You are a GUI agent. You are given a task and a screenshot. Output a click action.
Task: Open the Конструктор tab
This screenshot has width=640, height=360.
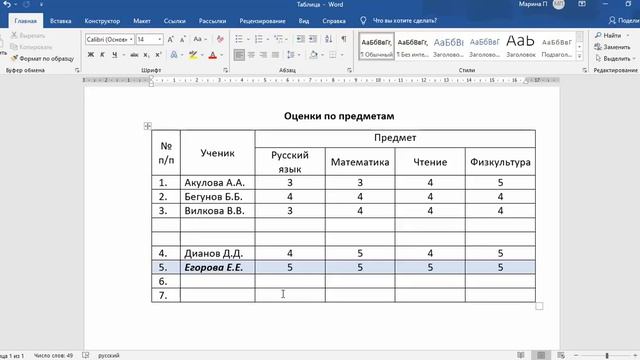tap(102, 21)
